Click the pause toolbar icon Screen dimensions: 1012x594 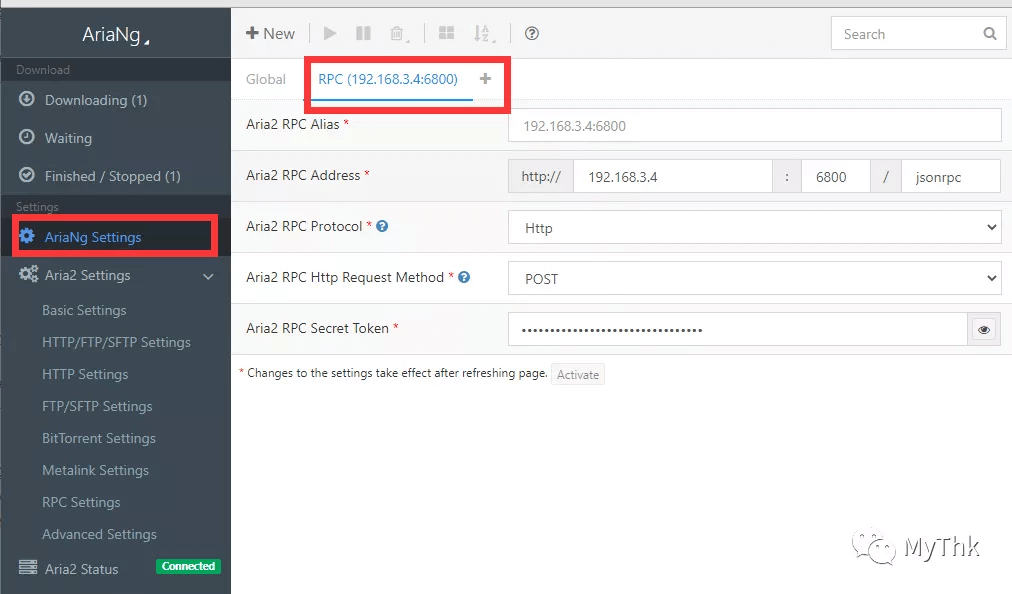coord(363,33)
